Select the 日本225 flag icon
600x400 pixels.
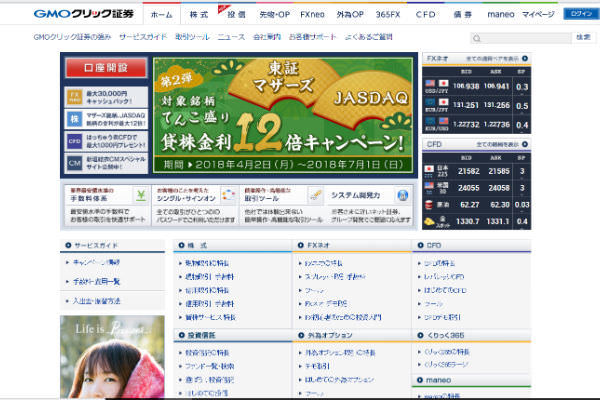tap(429, 169)
